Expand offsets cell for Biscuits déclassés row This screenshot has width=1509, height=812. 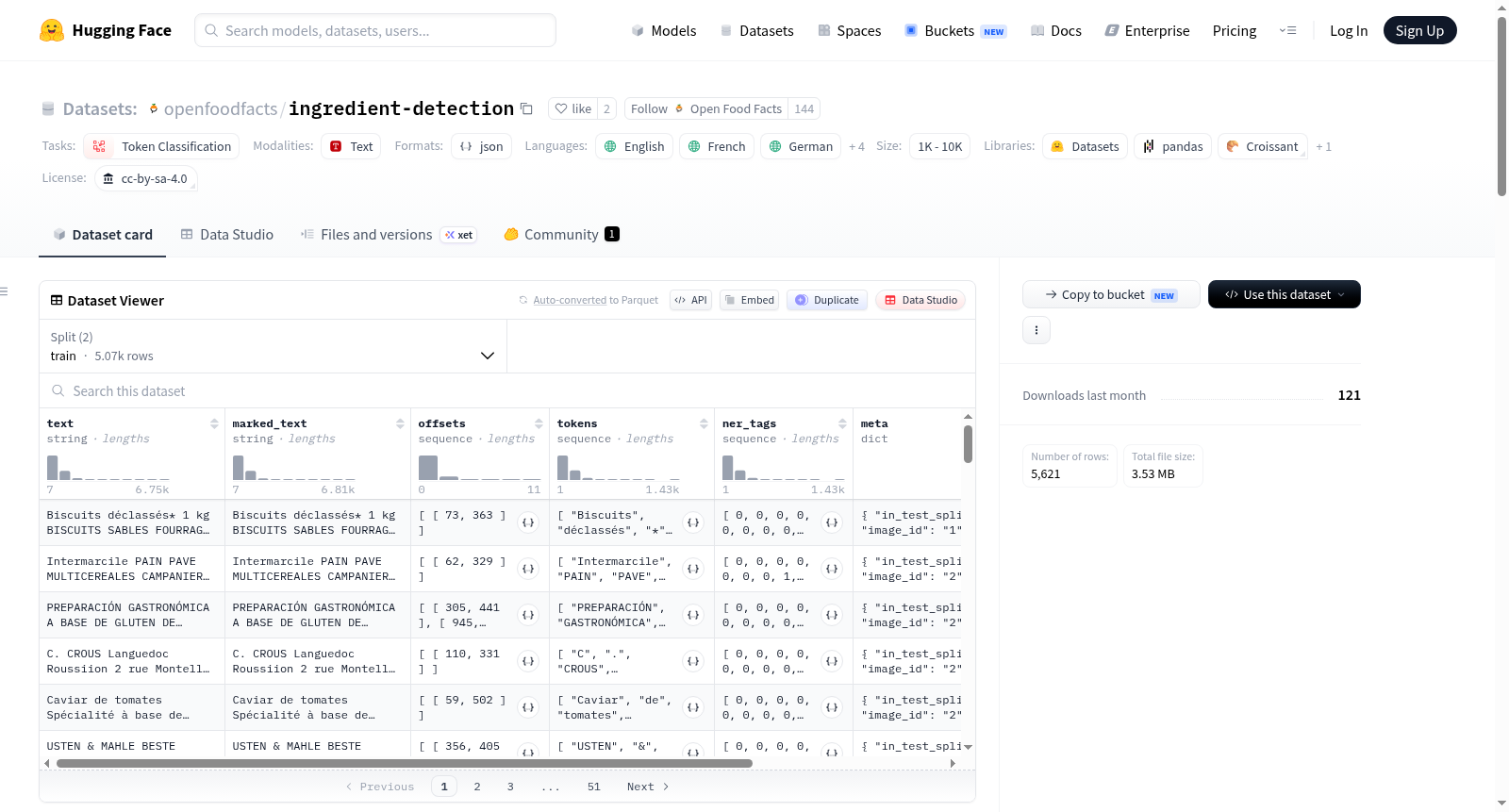point(528,522)
